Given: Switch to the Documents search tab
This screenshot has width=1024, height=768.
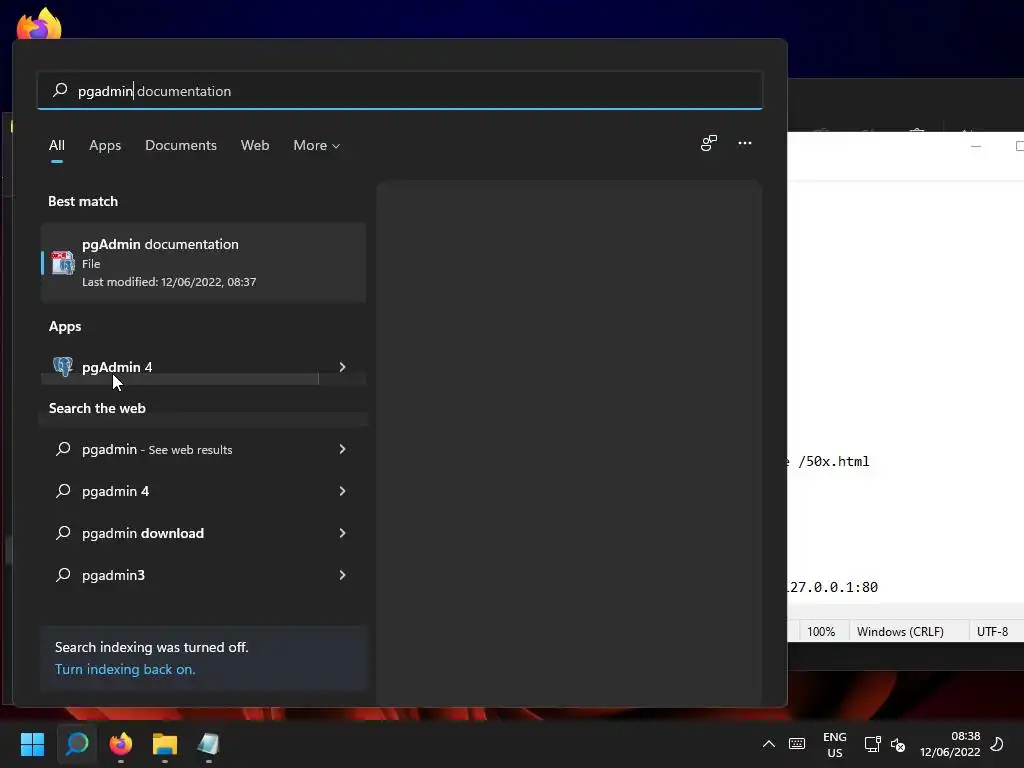Looking at the screenshot, I should tap(181, 146).
